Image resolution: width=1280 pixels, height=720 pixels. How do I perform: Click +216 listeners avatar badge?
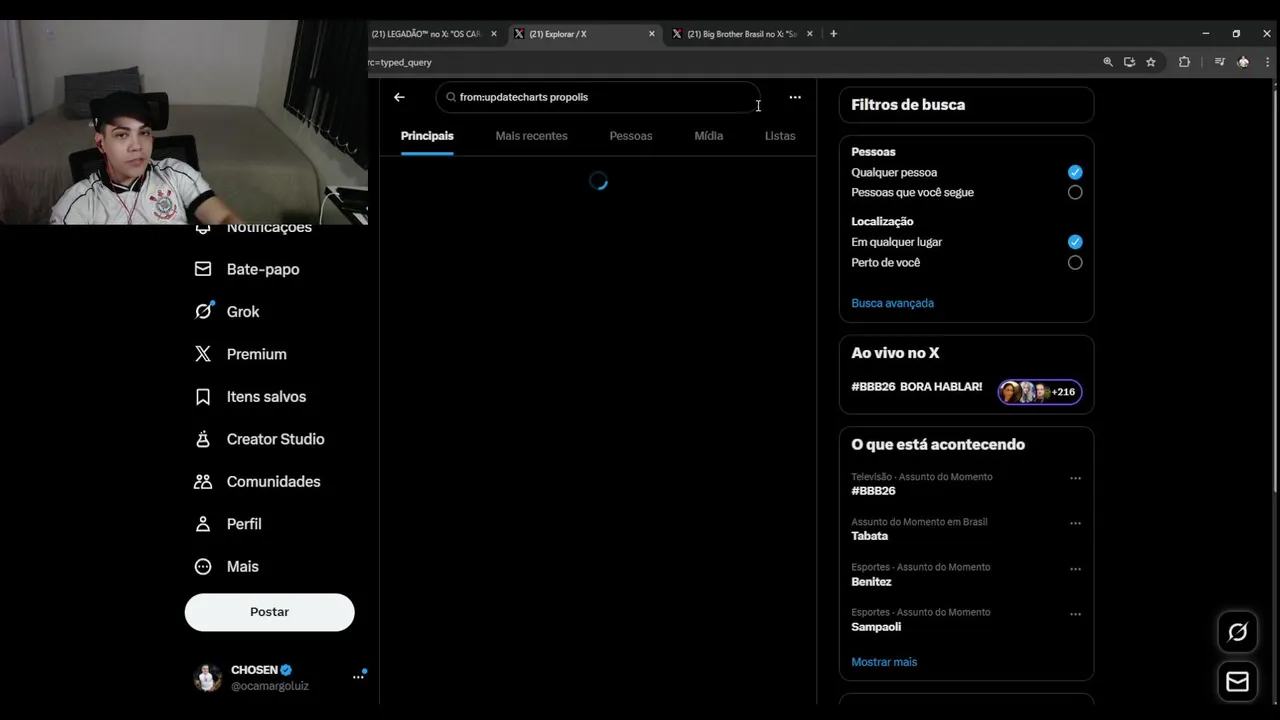[1040, 392]
